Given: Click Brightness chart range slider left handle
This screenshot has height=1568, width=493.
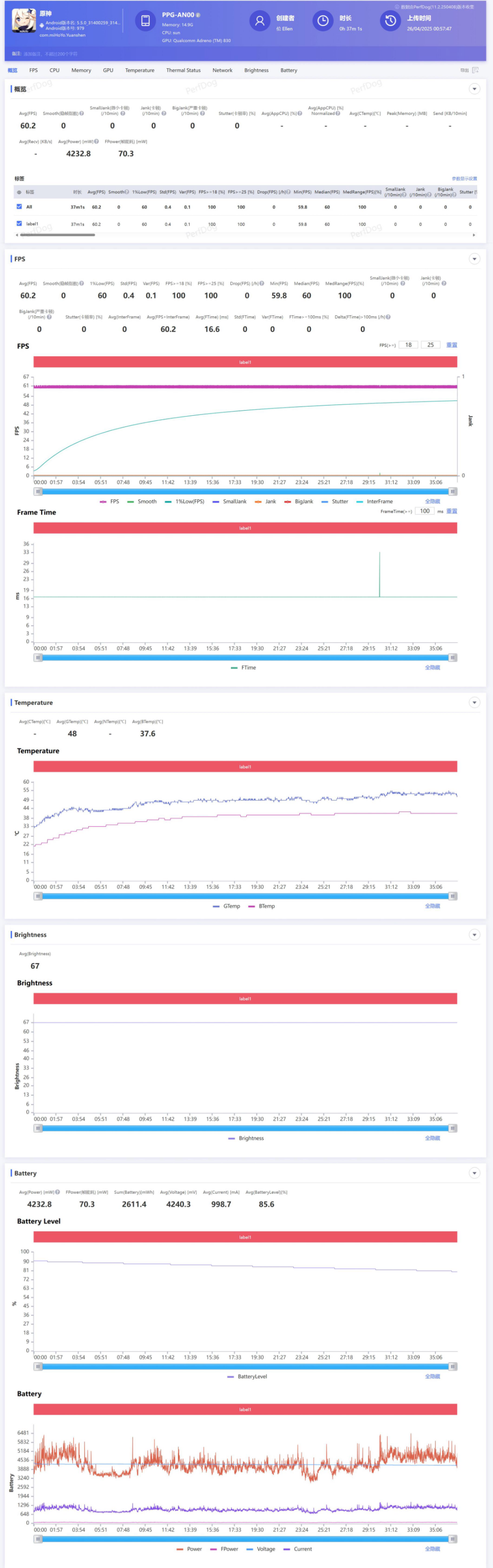Looking at the screenshot, I should point(38,1128).
